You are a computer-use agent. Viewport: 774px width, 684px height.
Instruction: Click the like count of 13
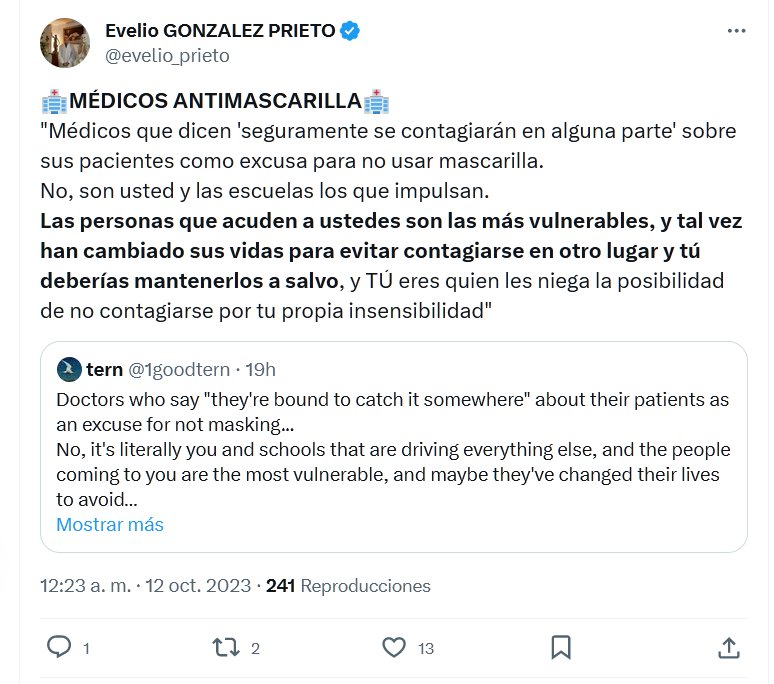pyautogui.click(x=426, y=649)
